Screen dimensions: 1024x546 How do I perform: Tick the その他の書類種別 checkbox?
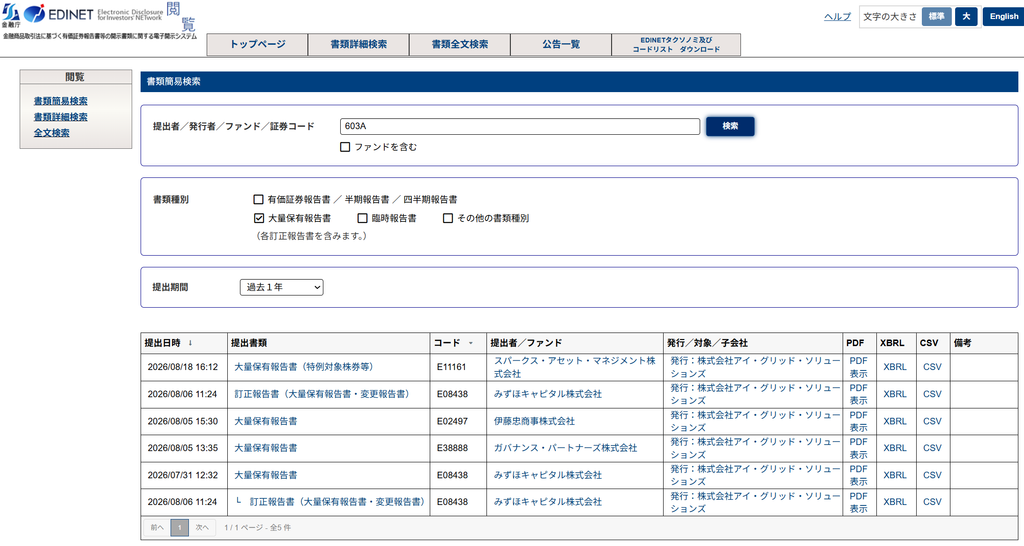click(x=448, y=218)
